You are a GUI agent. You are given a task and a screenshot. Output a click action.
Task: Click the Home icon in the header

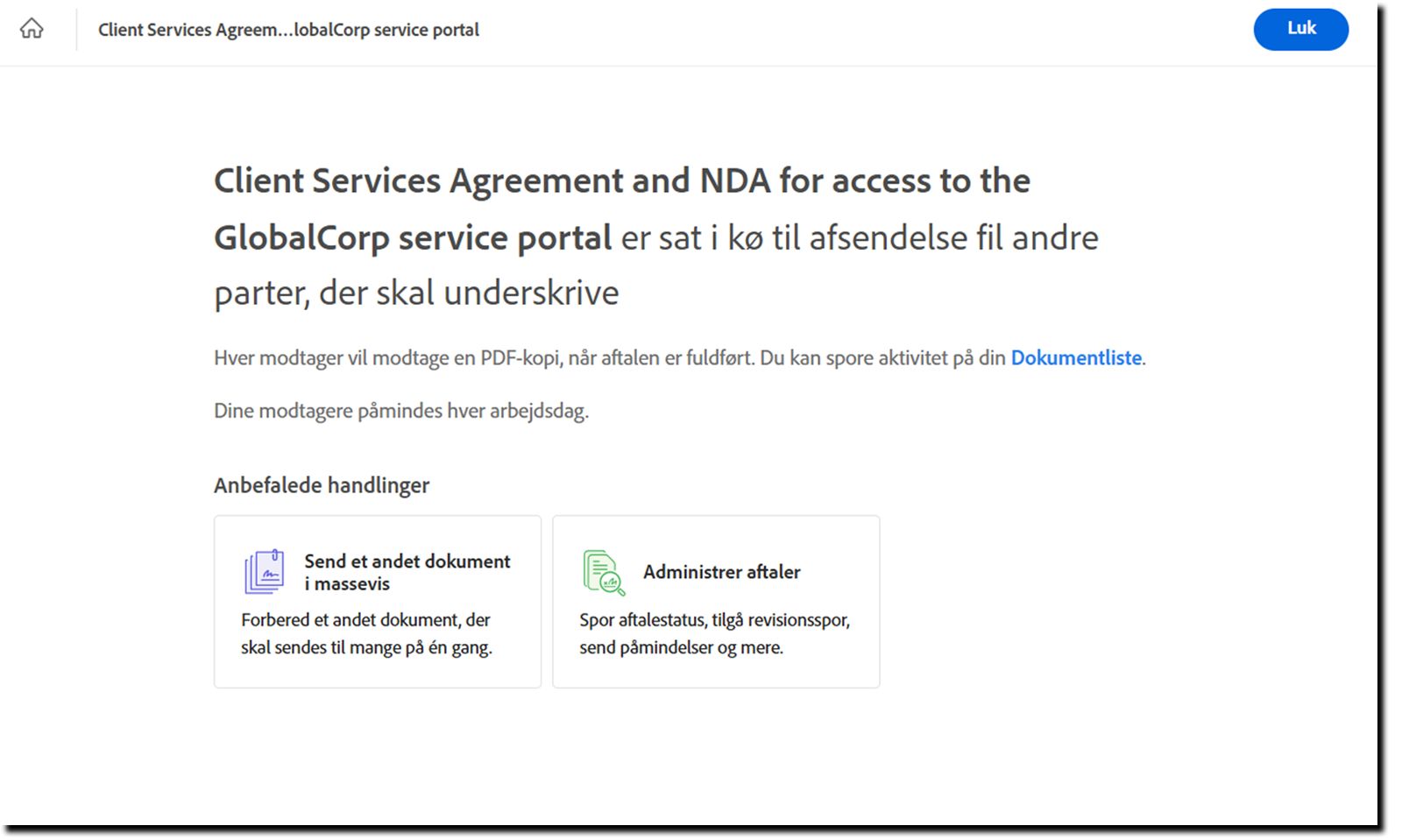coord(32,29)
